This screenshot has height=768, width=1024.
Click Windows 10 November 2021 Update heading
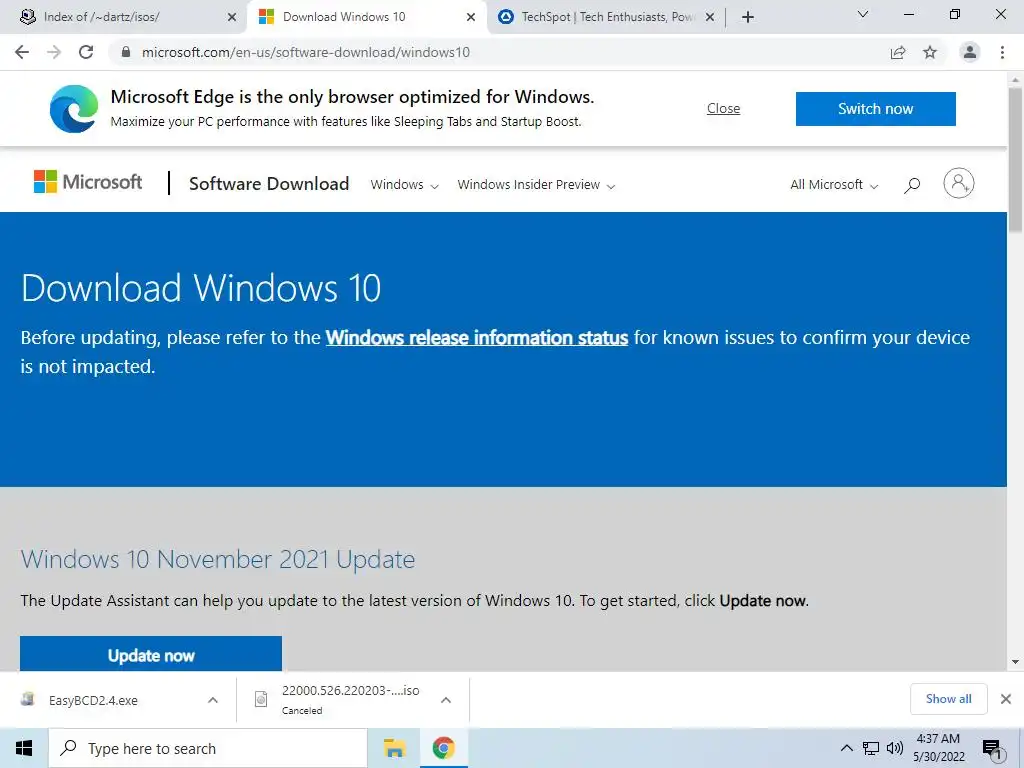pyautogui.click(x=217, y=560)
